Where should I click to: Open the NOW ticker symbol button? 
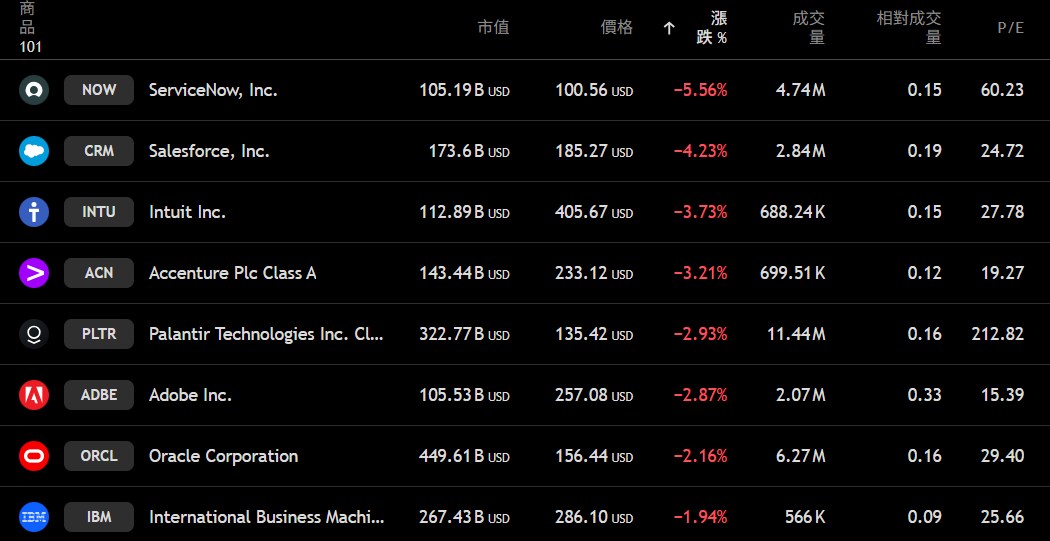99,90
